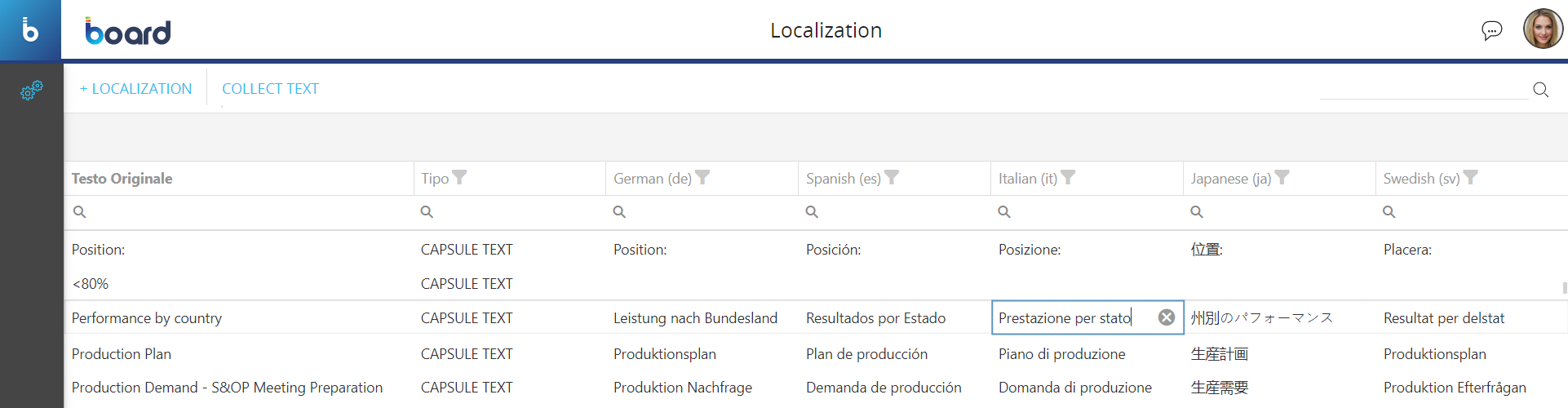The height and width of the screenshot is (408, 1568).
Task: Open filter for Tipo column
Action: click(460, 177)
